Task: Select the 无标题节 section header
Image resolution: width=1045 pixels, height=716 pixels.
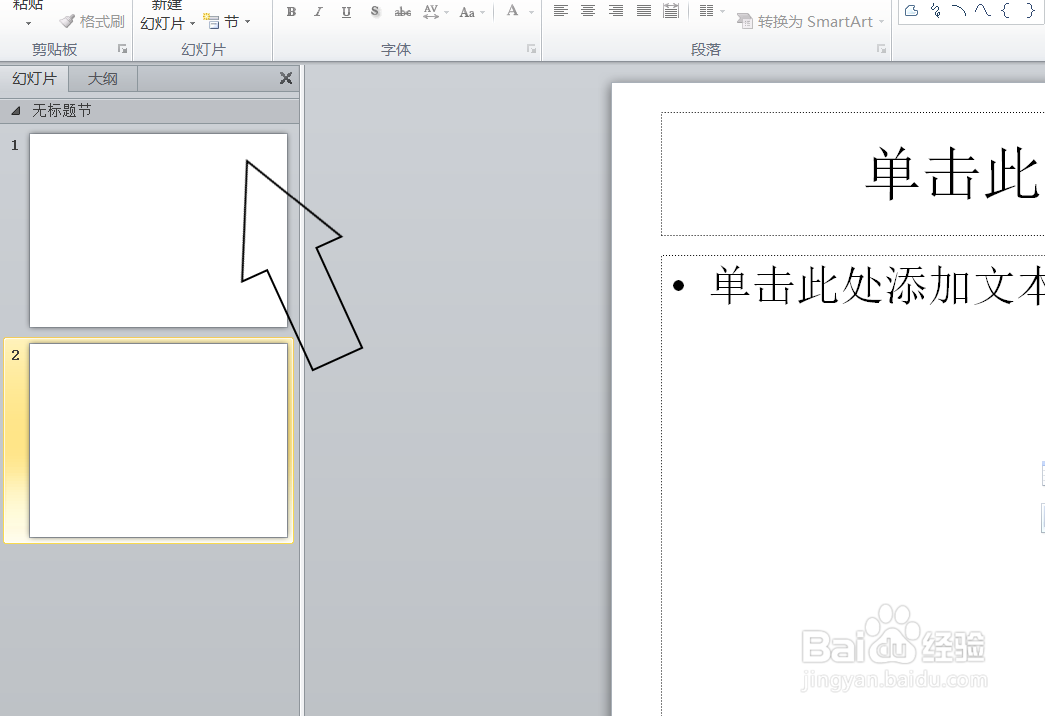Action: [149, 111]
